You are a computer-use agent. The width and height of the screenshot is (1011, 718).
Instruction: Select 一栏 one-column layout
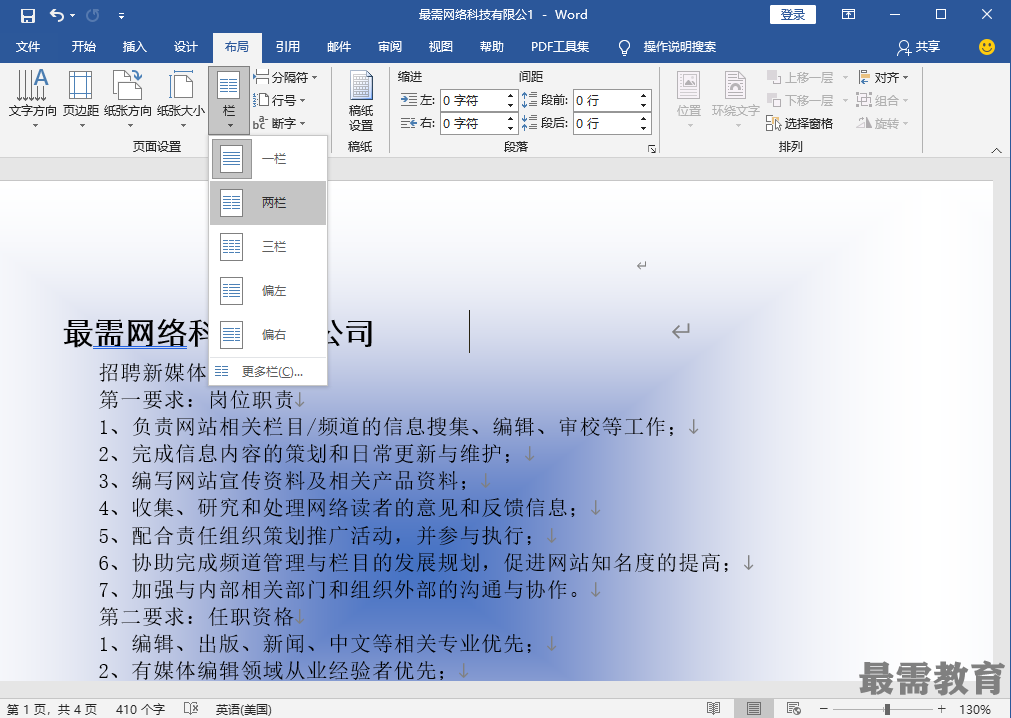click(268, 159)
